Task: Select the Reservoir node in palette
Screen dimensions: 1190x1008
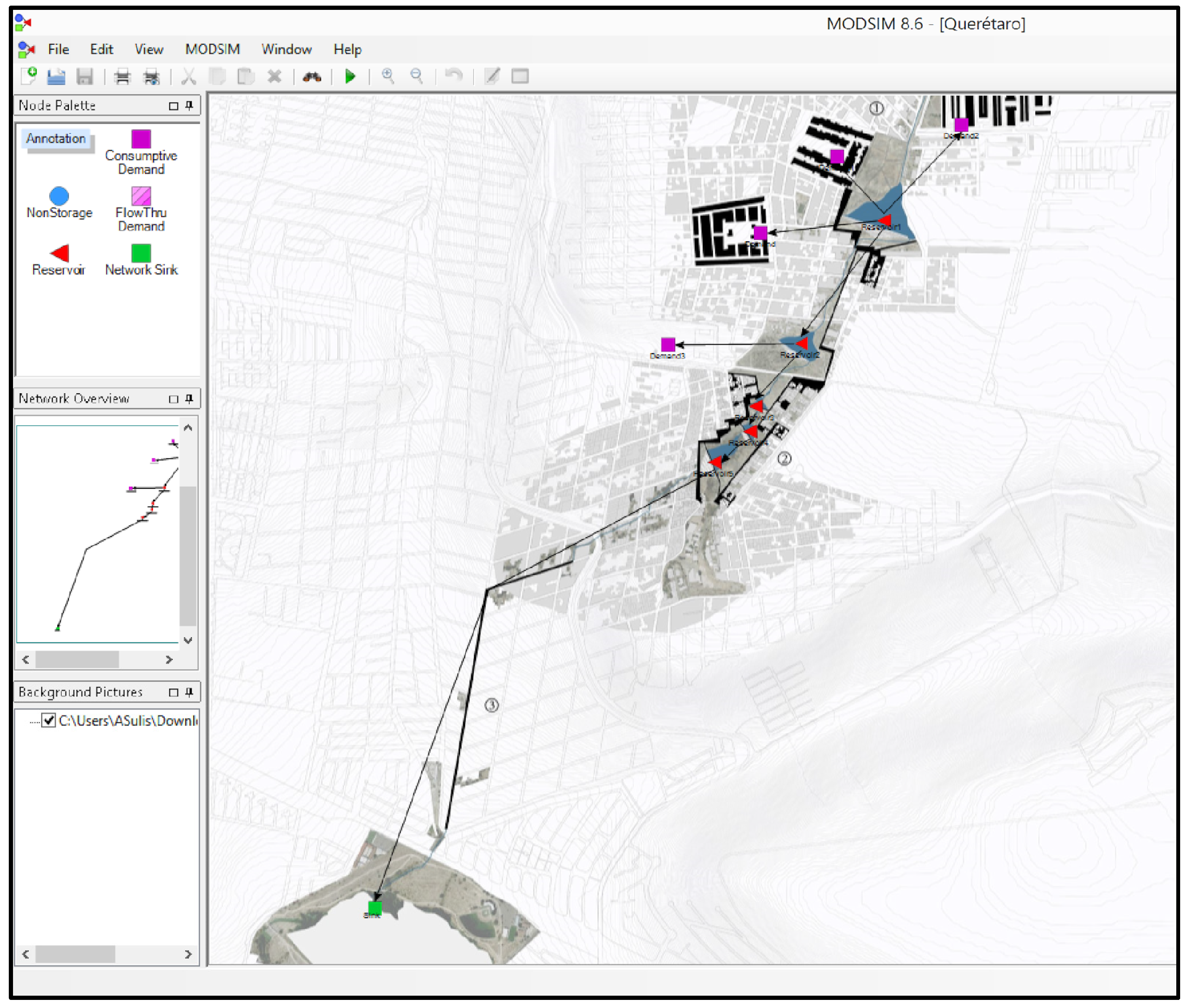Action: click(x=59, y=254)
